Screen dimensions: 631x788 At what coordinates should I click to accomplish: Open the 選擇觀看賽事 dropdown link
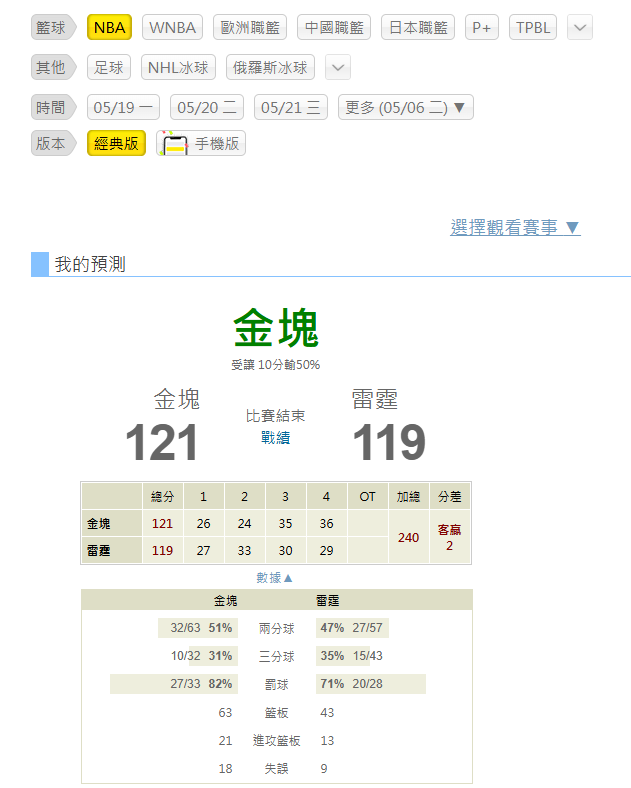(x=515, y=228)
